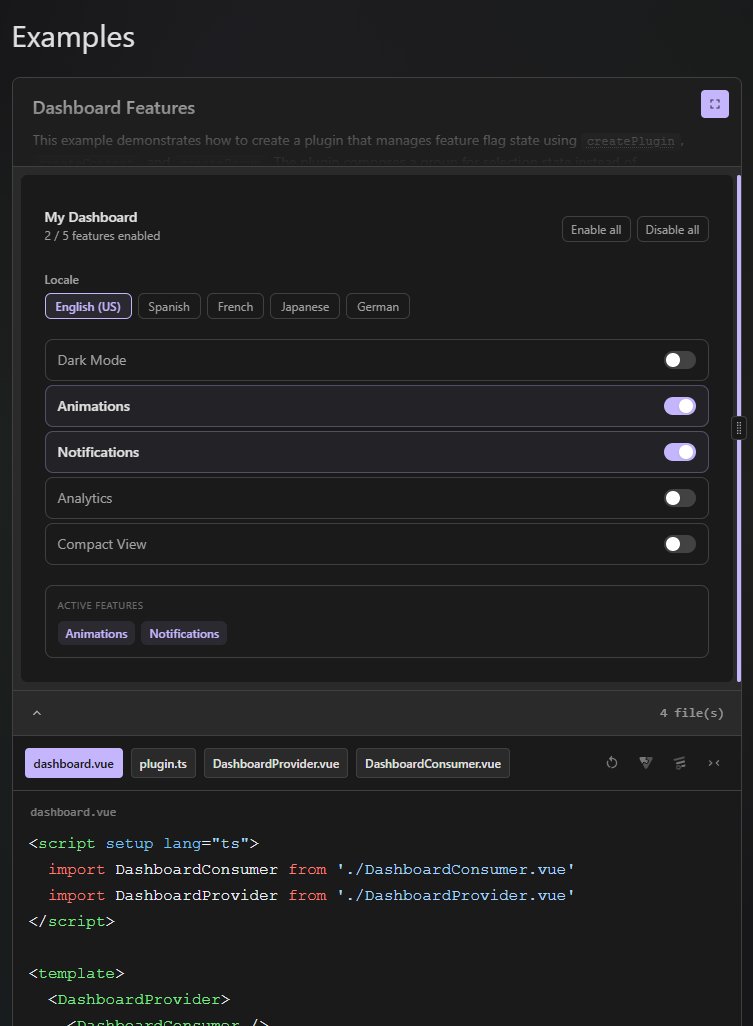753x1026 pixels.
Task: Enable the Analytics switch
Action: (x=680, y=498)
